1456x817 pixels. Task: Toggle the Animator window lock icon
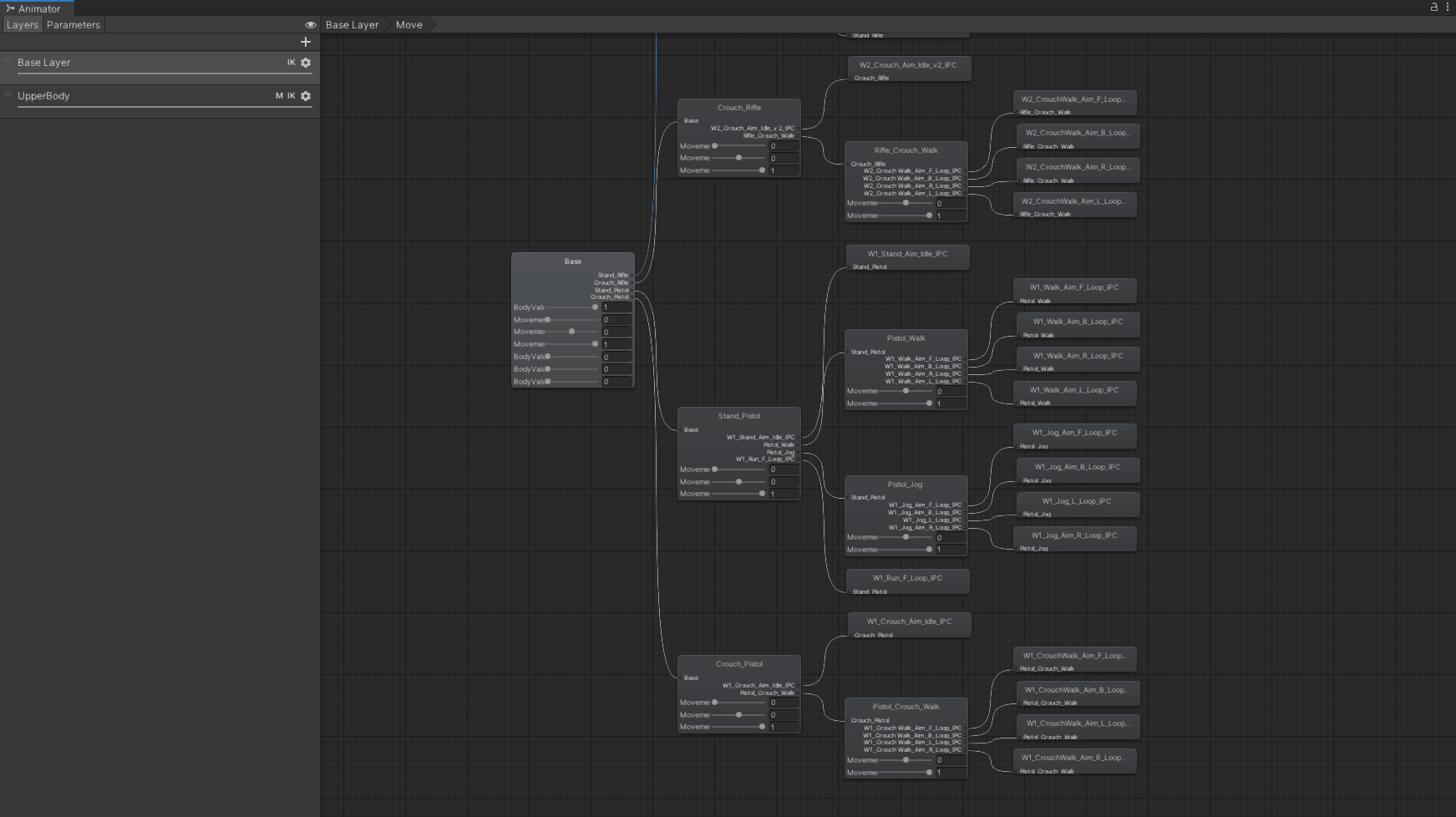[x=1434, y=7]
